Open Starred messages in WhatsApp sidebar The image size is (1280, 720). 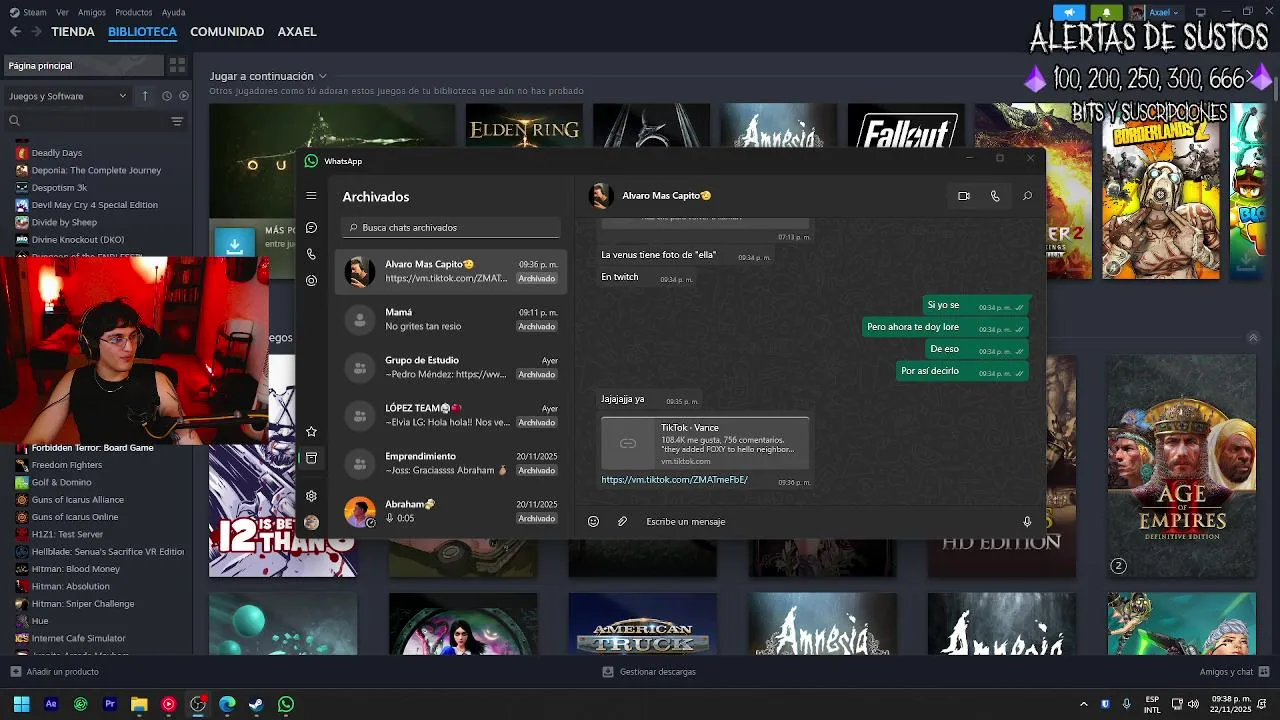point(311,431)
